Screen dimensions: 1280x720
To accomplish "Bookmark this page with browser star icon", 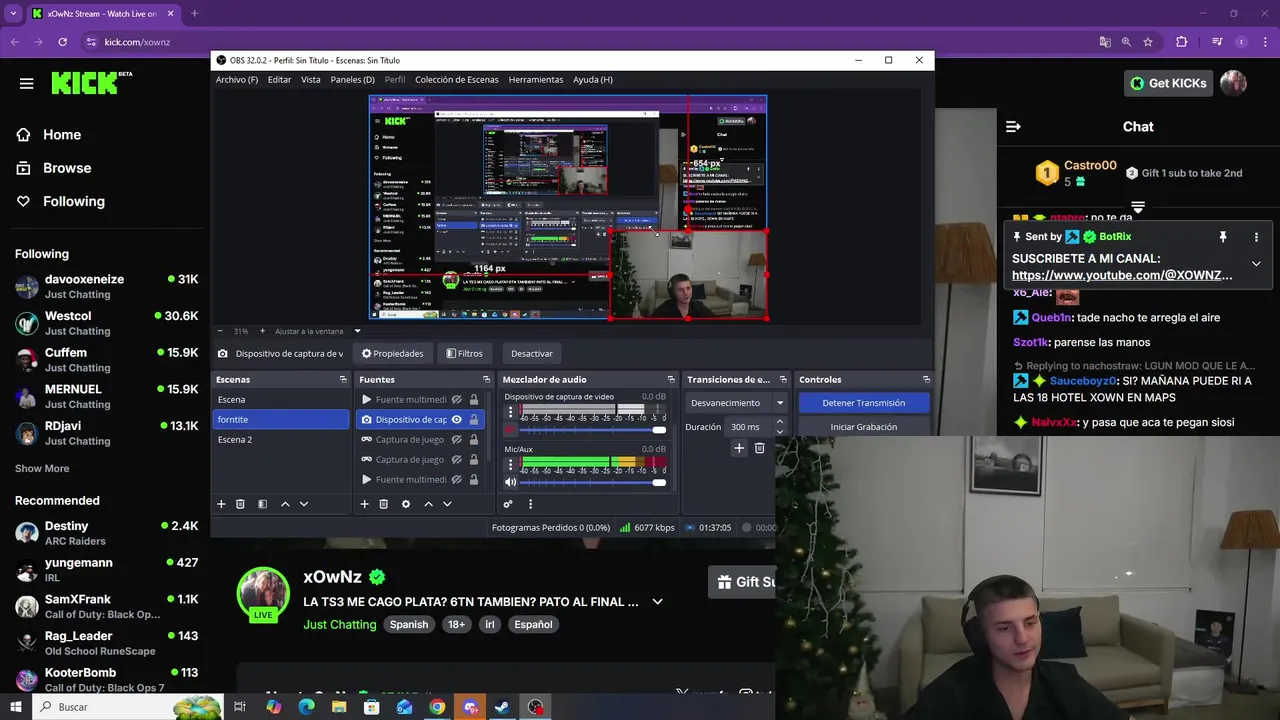I will (x=1148, y=42).
